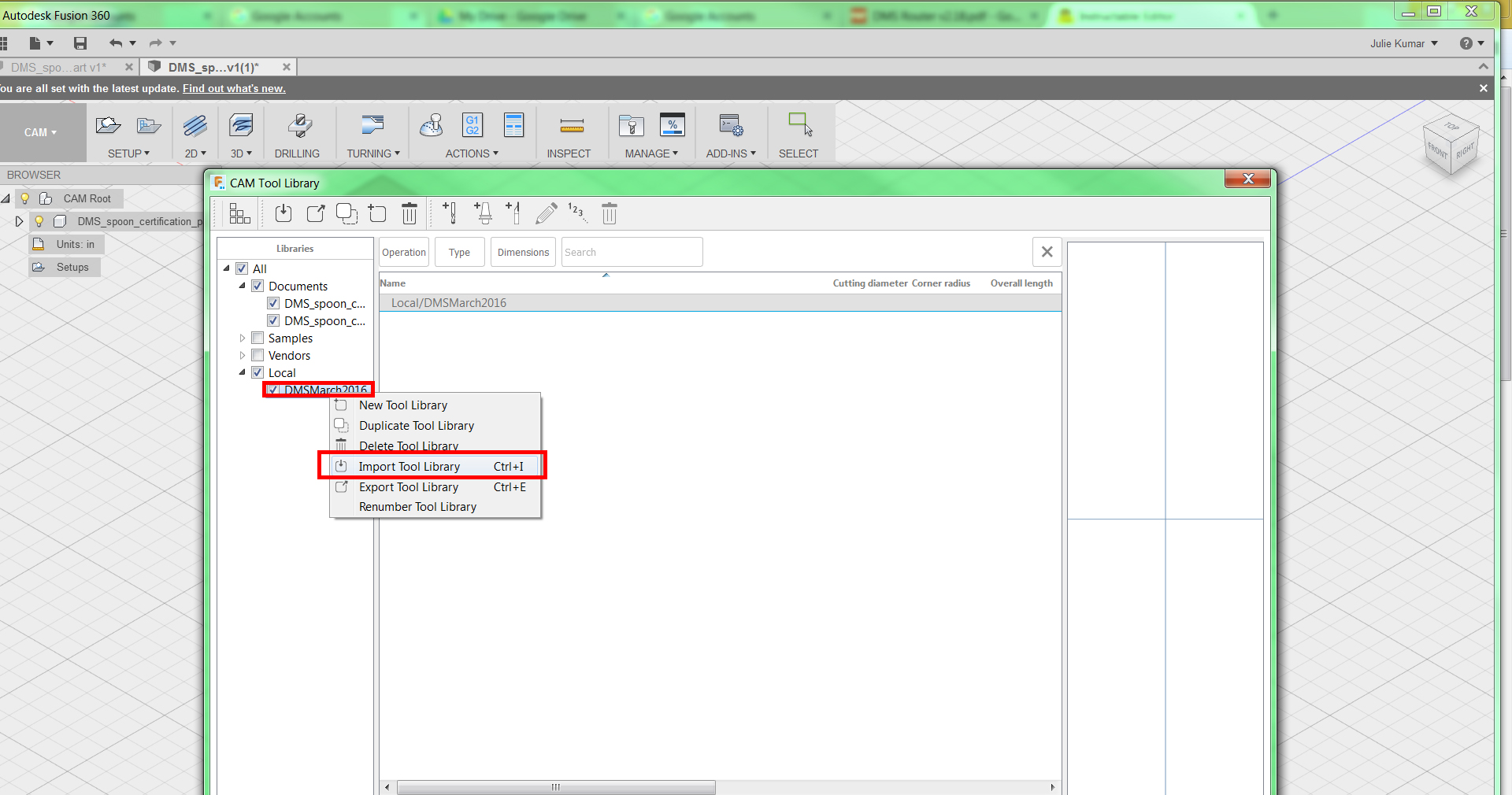The image size is (1512, 795).
Task: Open the SETUP dropdown menu
Action: [128, 153]
